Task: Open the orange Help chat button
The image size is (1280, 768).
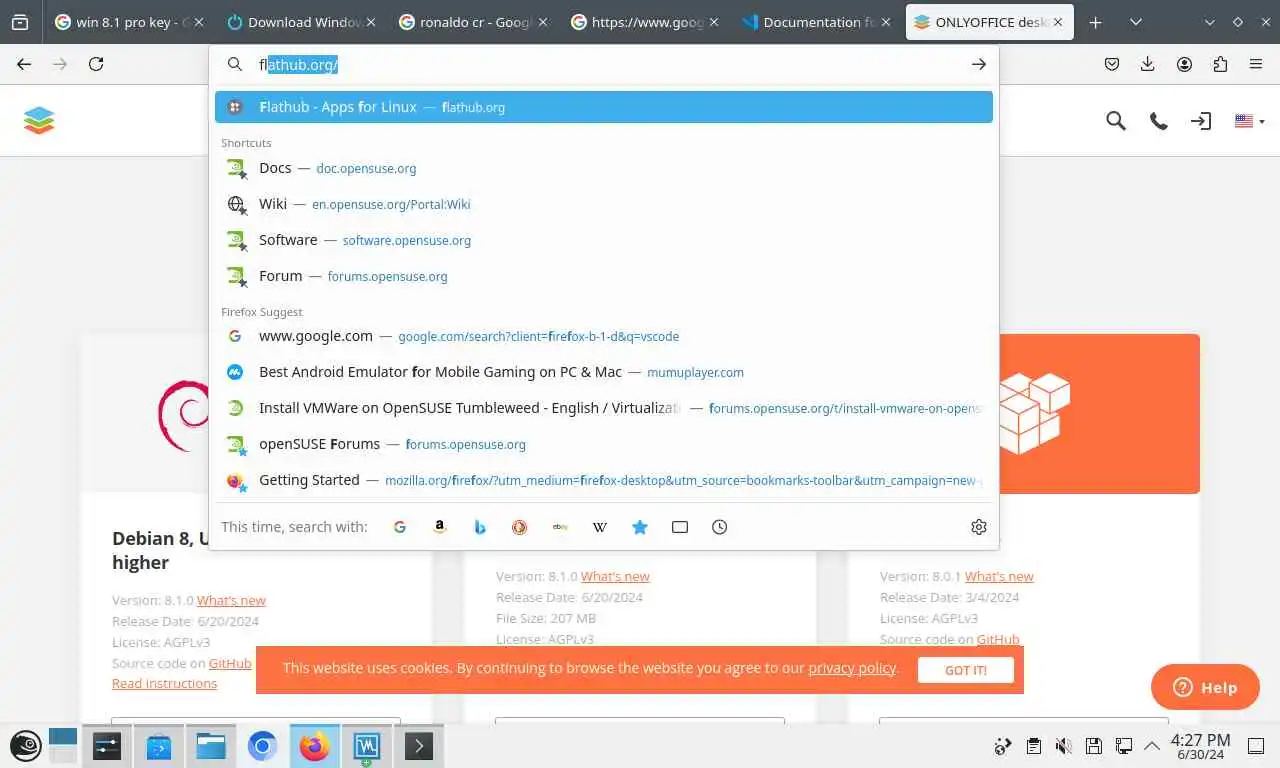Action: pyautogui.click(x=1205, y=687)
